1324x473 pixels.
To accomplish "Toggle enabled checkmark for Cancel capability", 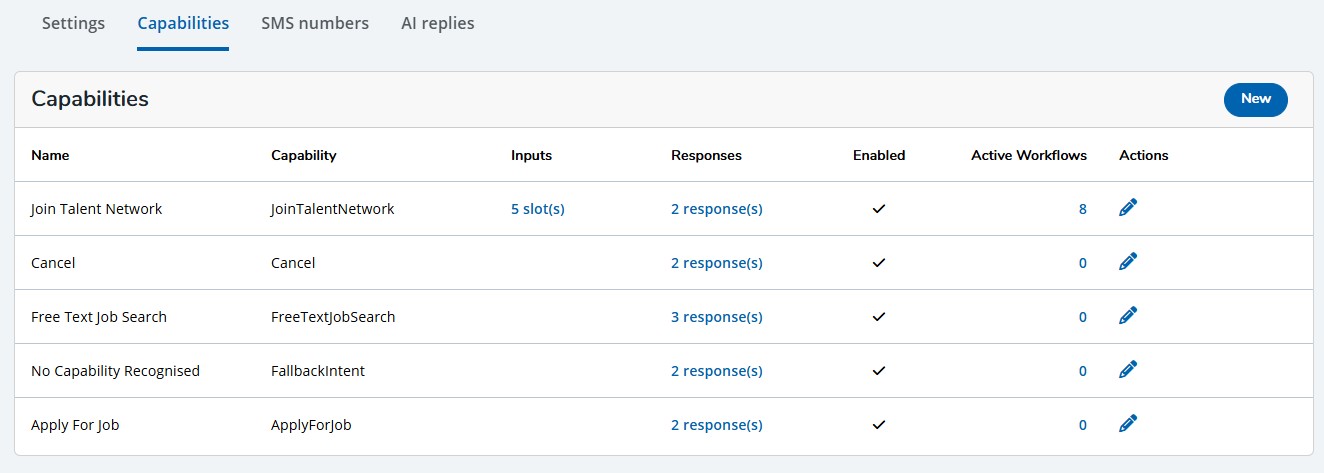I will pos(879,263).
